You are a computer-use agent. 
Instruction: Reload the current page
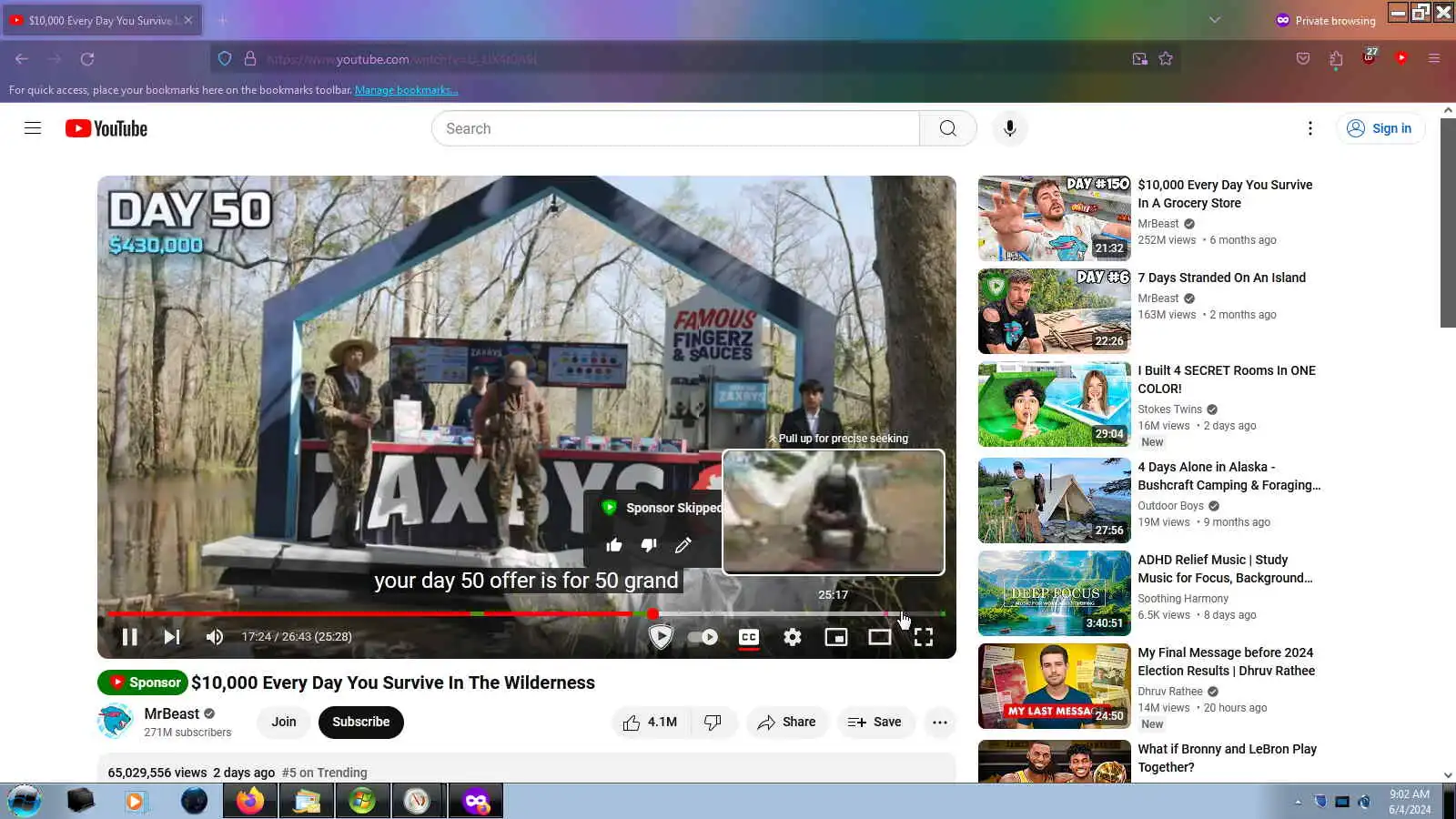(87, 59)
